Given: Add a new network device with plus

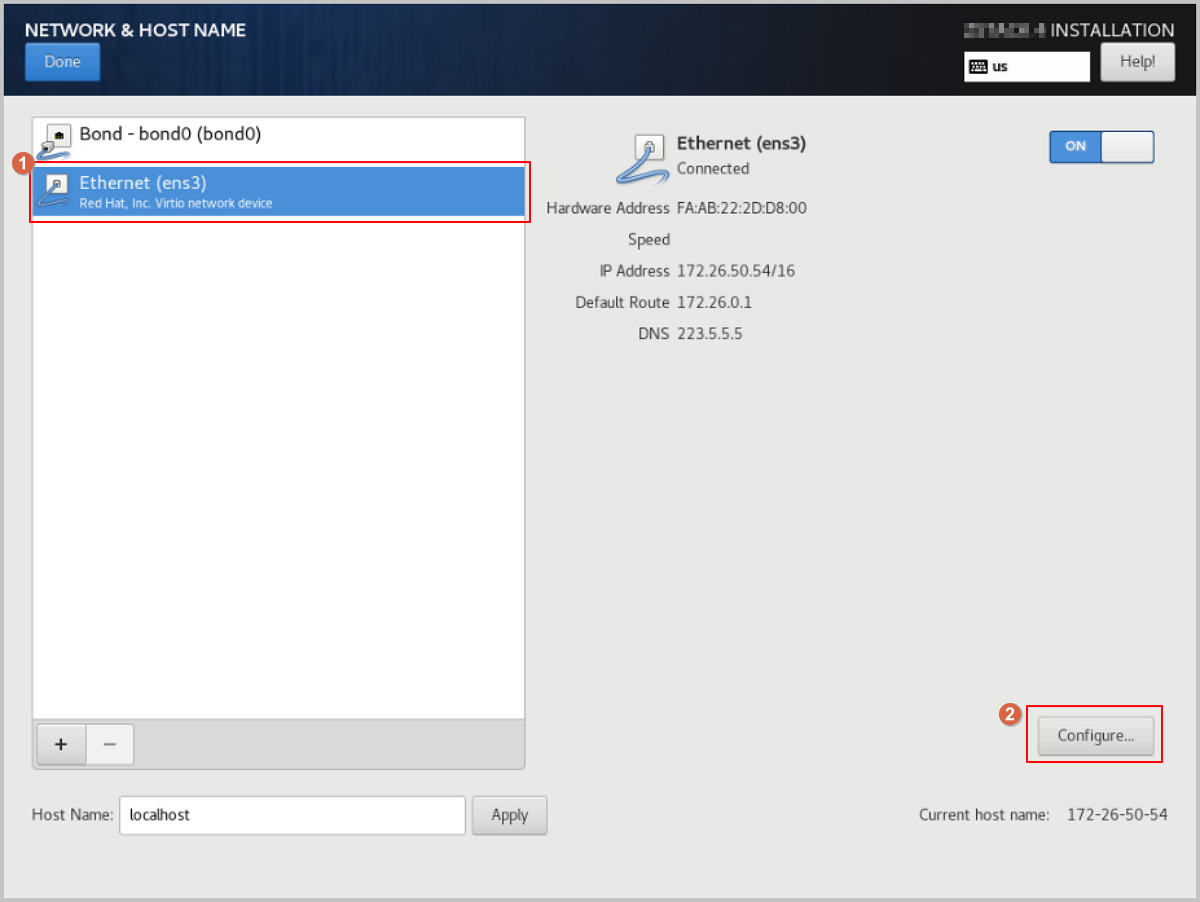Looking at the screenshot, I should (x=61, y=745).
